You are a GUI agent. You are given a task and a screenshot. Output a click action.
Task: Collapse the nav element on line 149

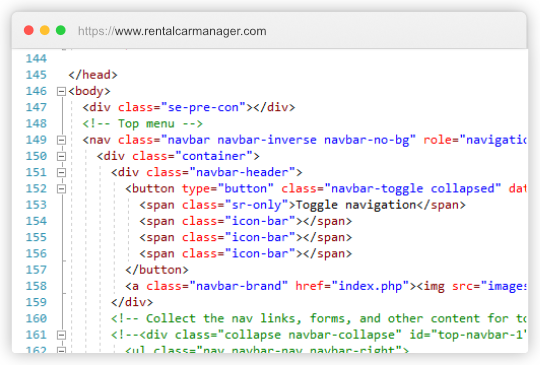[x=61, y=140]
